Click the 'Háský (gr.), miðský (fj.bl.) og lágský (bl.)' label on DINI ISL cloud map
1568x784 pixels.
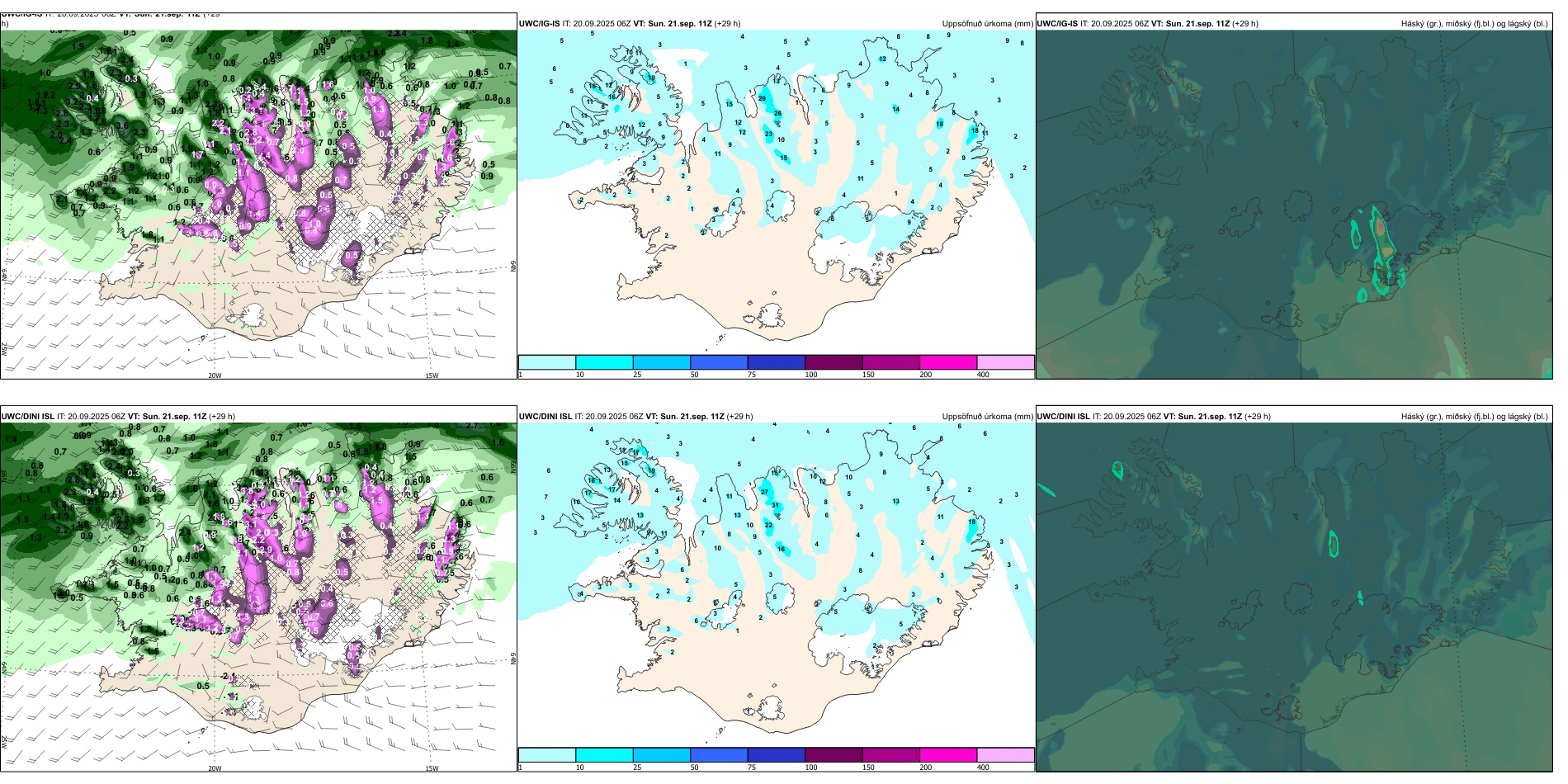1474,417
